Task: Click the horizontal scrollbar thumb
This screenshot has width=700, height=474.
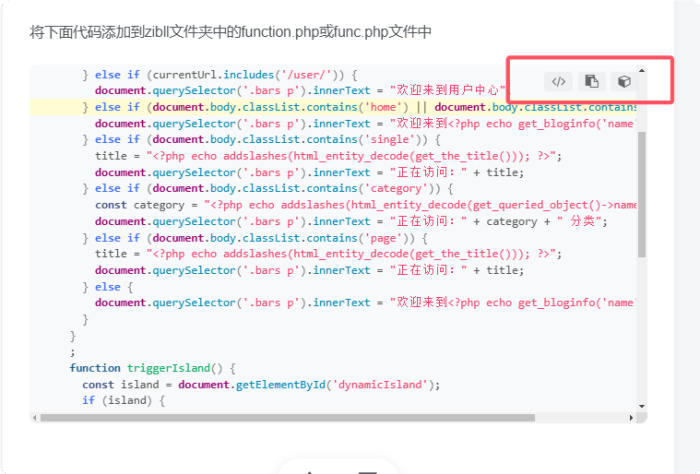Action: (x=288, y=418)
